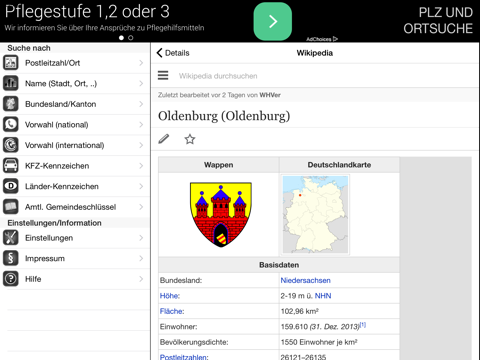Viewport: 480px width, 360px height.
Task: Select the Name (Stadt, Ort, ..) menu item
Action: point(75,83)
